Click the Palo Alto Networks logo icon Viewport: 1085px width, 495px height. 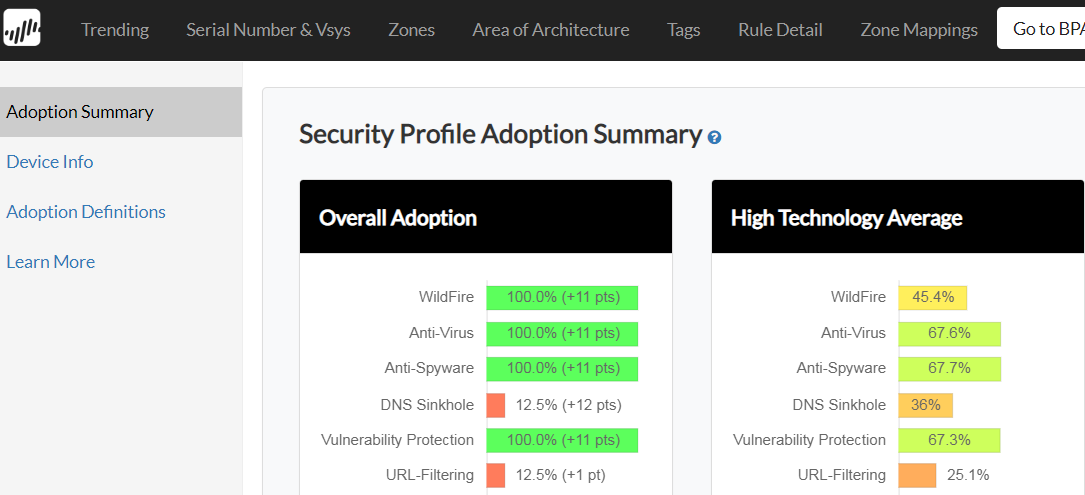(21, 29)
